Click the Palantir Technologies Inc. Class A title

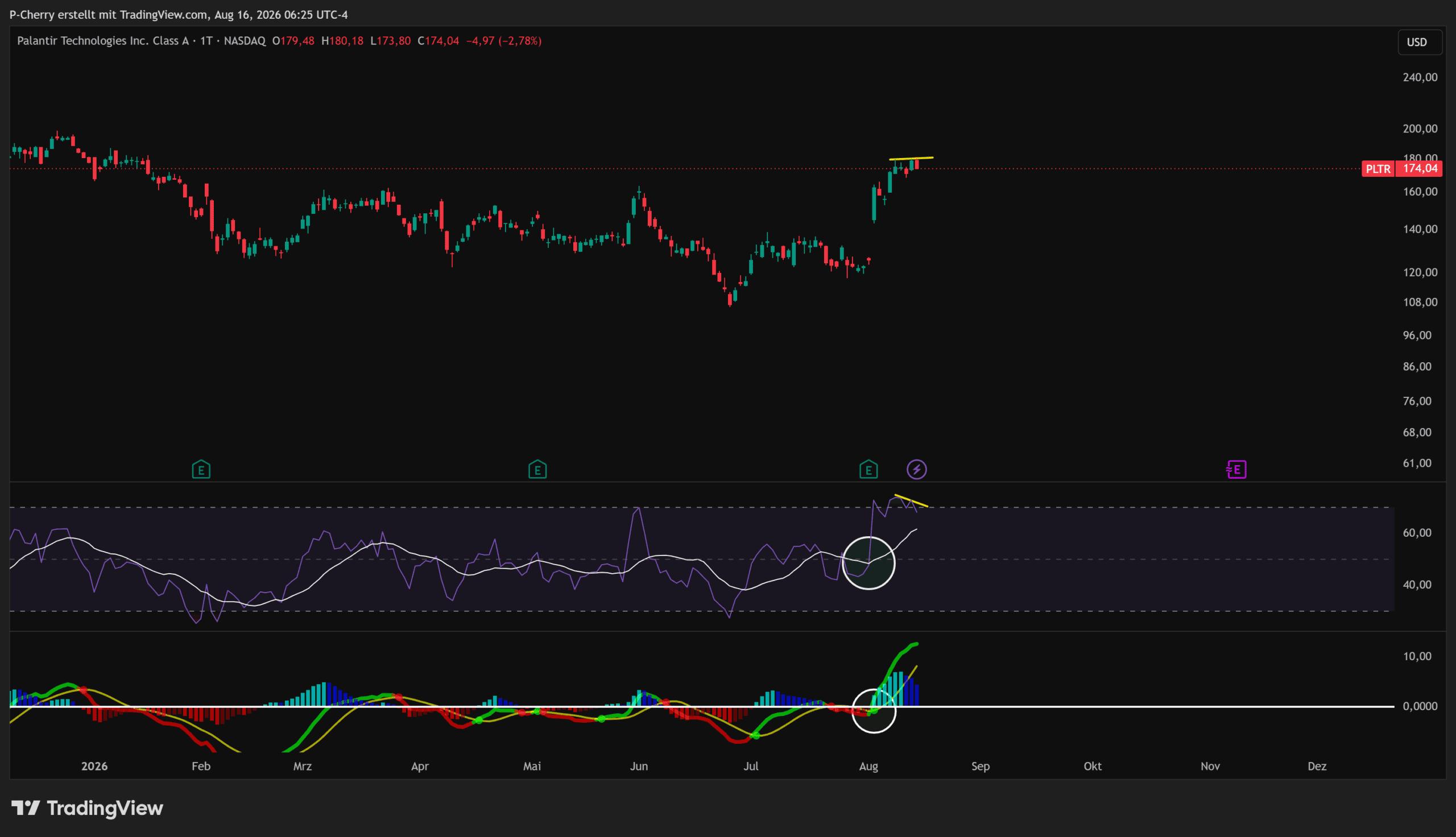[x=103, y=41]
